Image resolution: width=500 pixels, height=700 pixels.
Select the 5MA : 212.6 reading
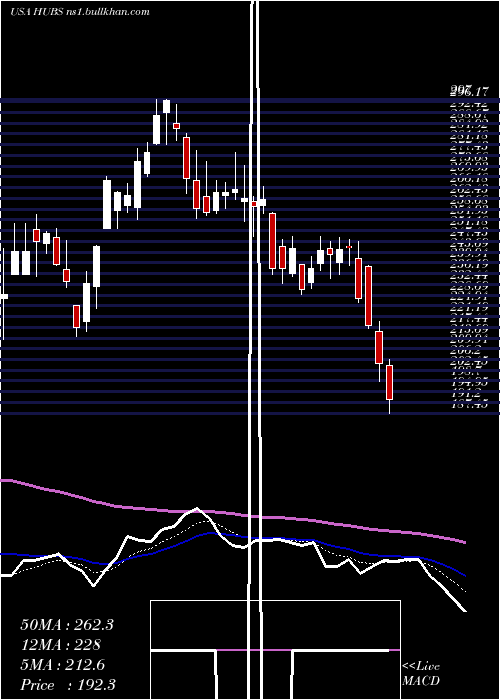62,665
